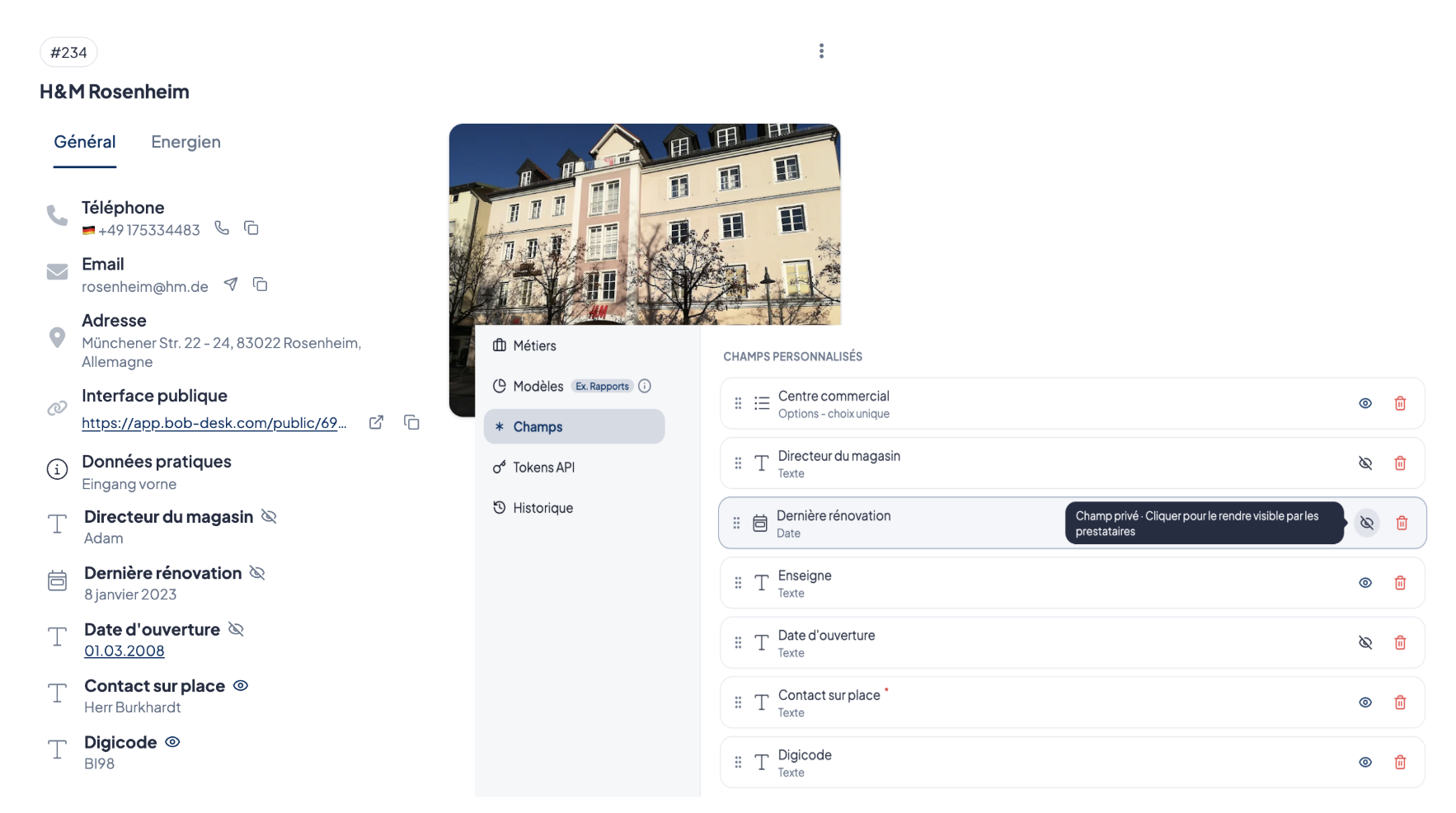Click the email rosenheim@hm.de text
This screenshot has height=813, width=1456.
tap(145, 286)
